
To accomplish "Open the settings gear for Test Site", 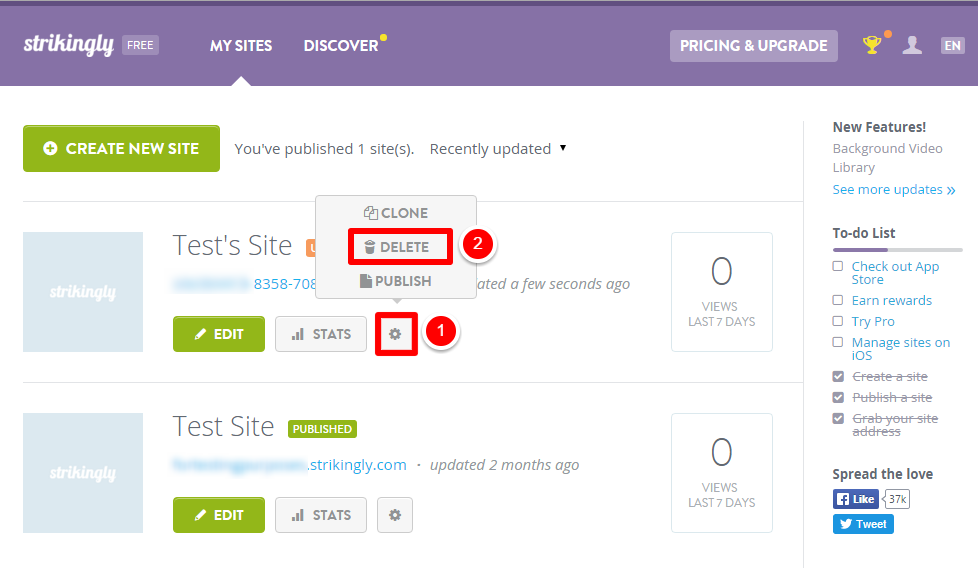I will 395,515.
